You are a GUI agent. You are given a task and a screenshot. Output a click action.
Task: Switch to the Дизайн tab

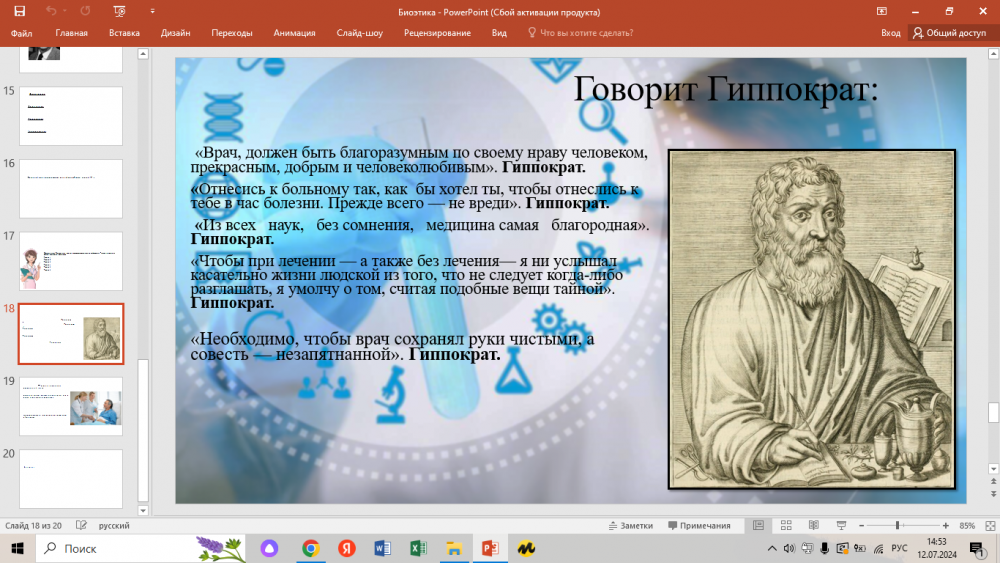pos(175,33)
